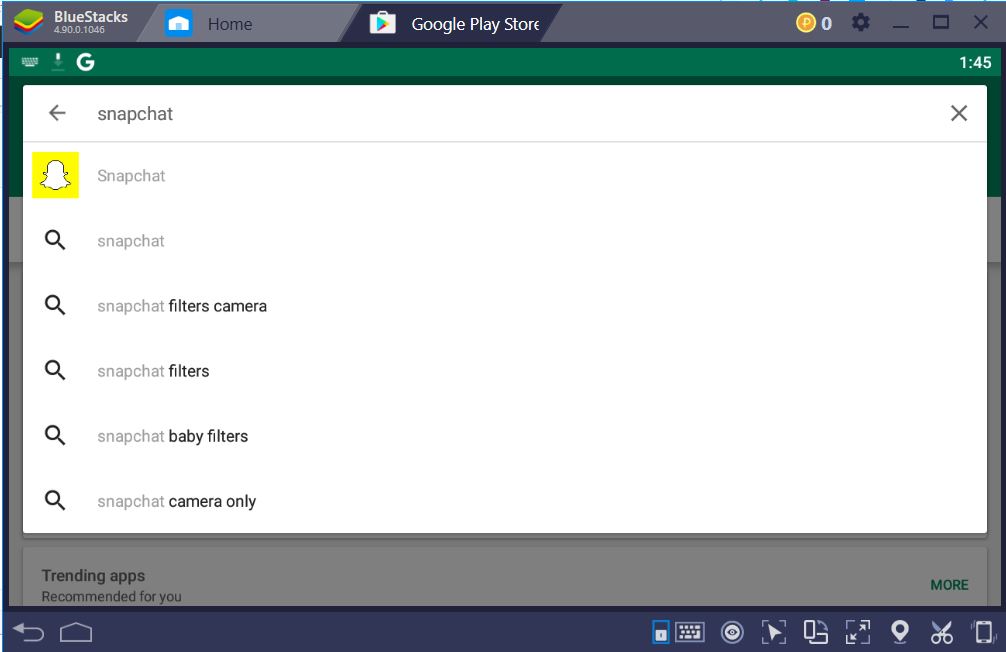Tap the Android home button in bottom bar
1006x652 pixels.
click(76, 633)
